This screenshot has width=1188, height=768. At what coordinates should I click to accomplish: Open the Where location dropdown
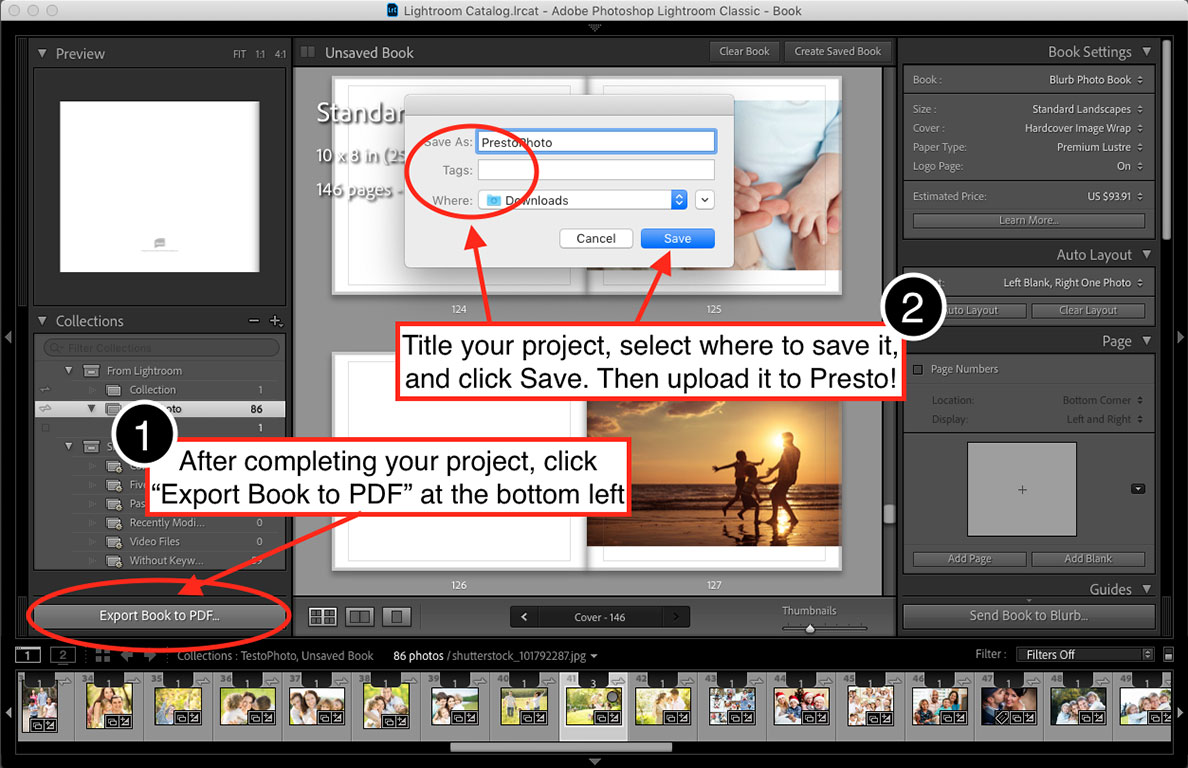(x=583, y=200)
